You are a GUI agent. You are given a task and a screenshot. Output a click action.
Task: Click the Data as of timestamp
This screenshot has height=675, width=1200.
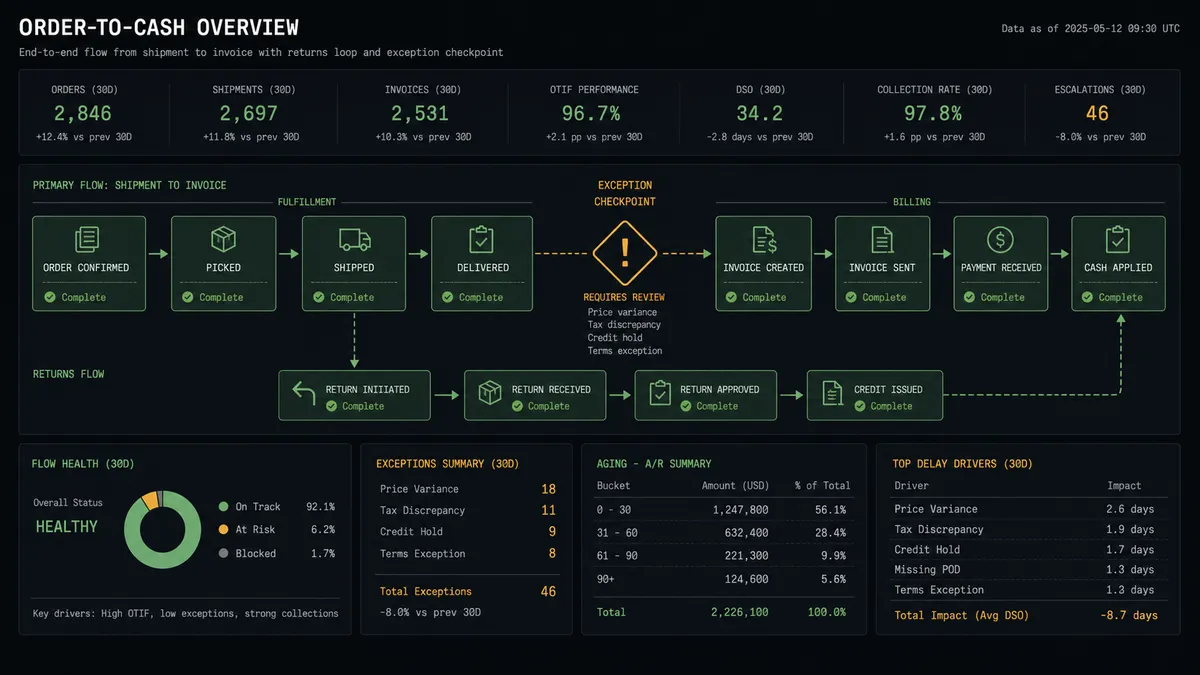[1091, 29]
